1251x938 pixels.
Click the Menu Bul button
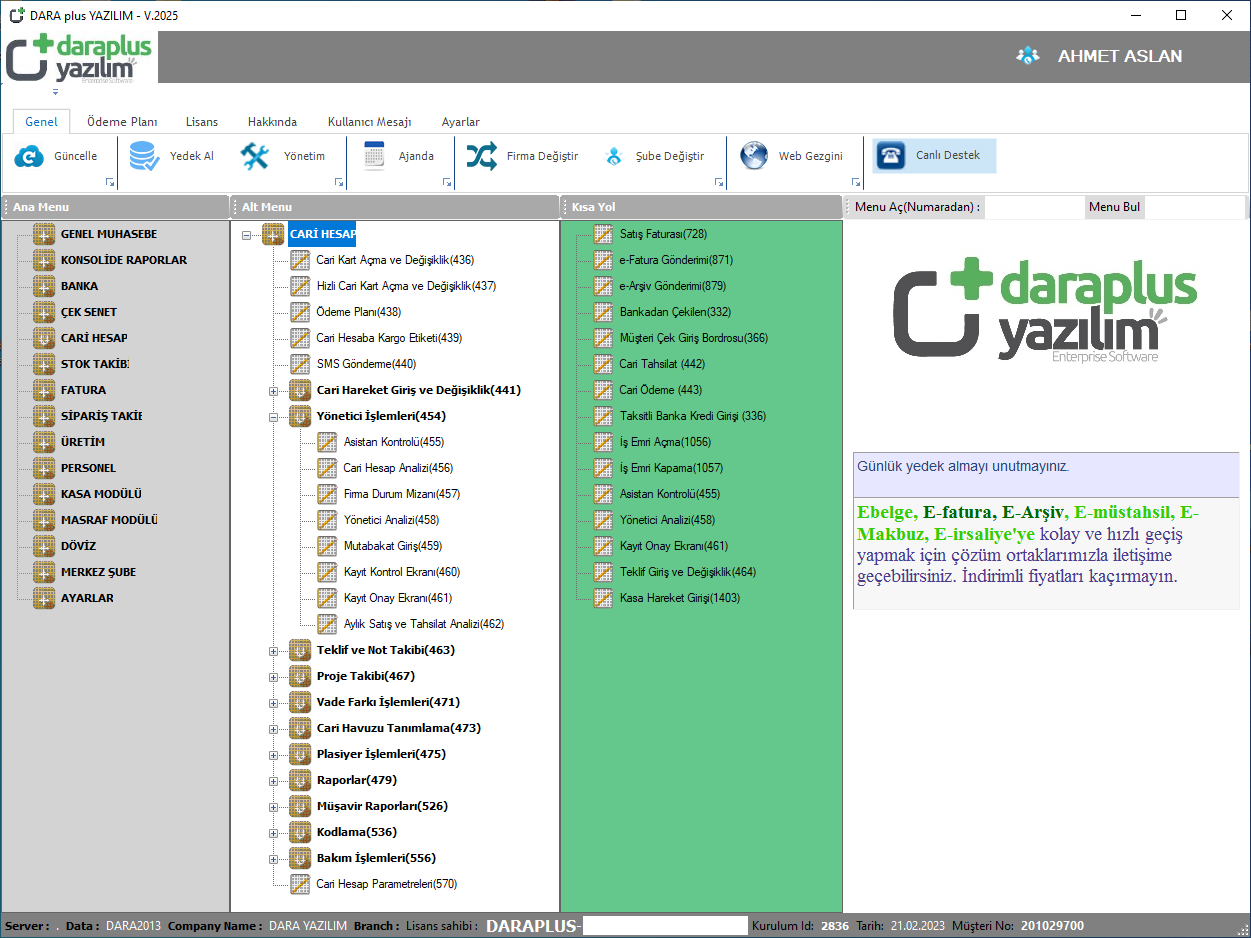point(1114,207)
